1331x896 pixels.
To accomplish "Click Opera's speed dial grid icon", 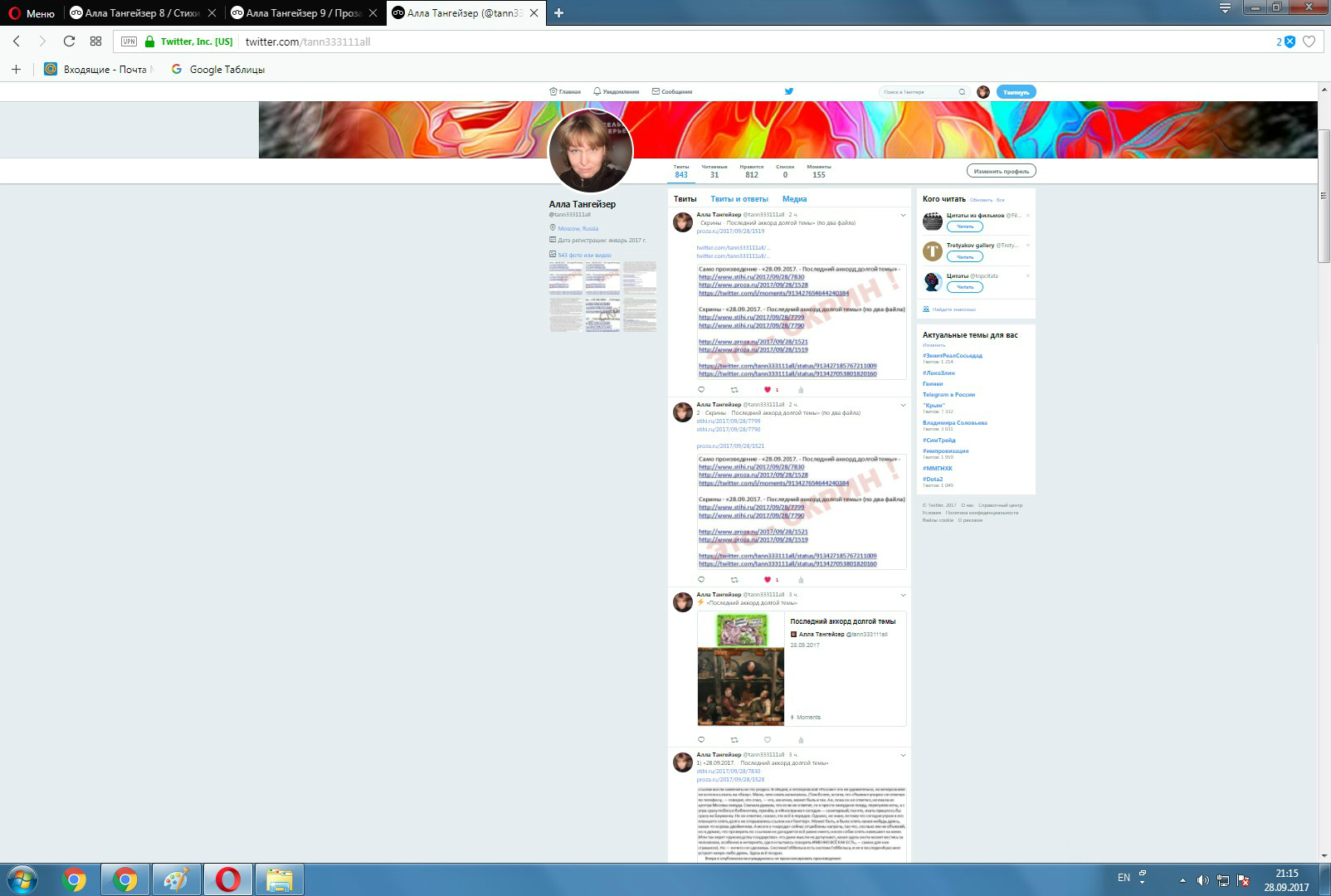I will click(95, 41).
